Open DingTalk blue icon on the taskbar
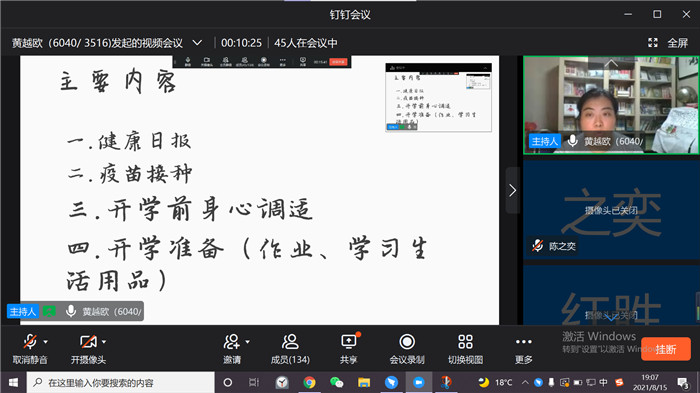The height and width of the screenshot is (393, 700). pyautogui.click(x=392, y=383)
